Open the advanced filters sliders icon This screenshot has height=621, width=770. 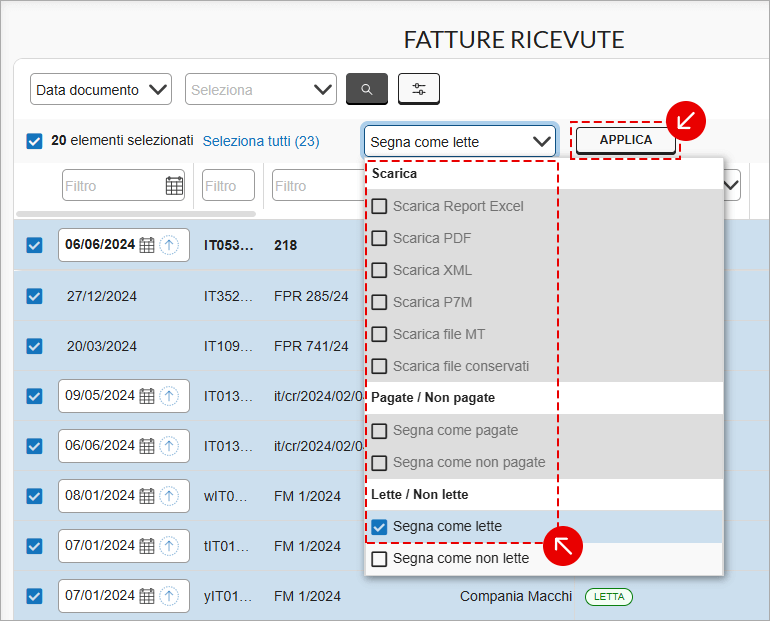click(x=418, y=90)
